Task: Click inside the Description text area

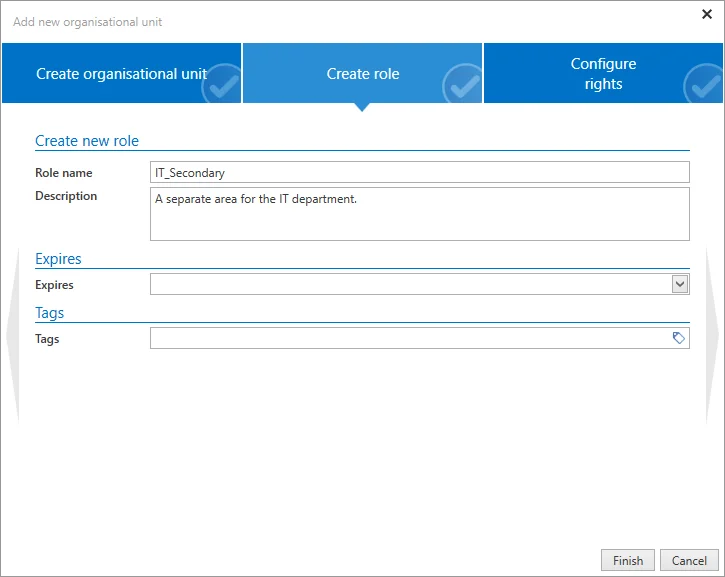Action: coord(420,214)
